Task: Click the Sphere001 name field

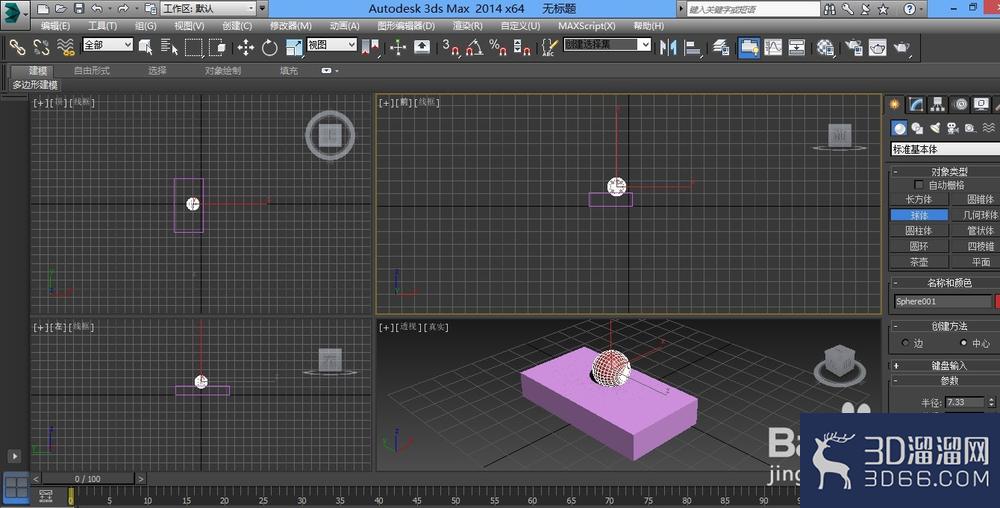Action: (x=943, y=301)
